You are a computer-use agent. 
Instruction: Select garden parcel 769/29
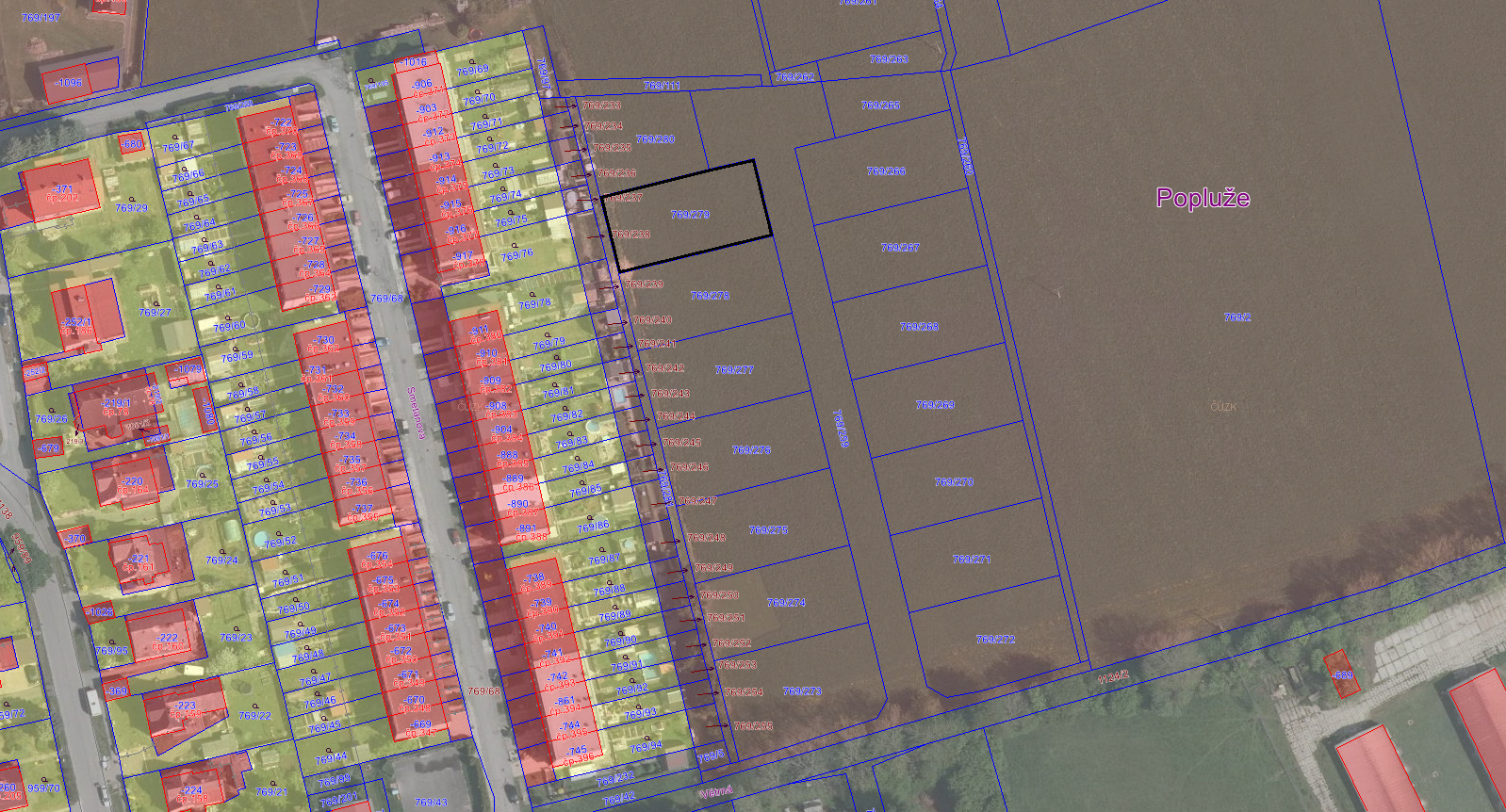pos(131,208)
